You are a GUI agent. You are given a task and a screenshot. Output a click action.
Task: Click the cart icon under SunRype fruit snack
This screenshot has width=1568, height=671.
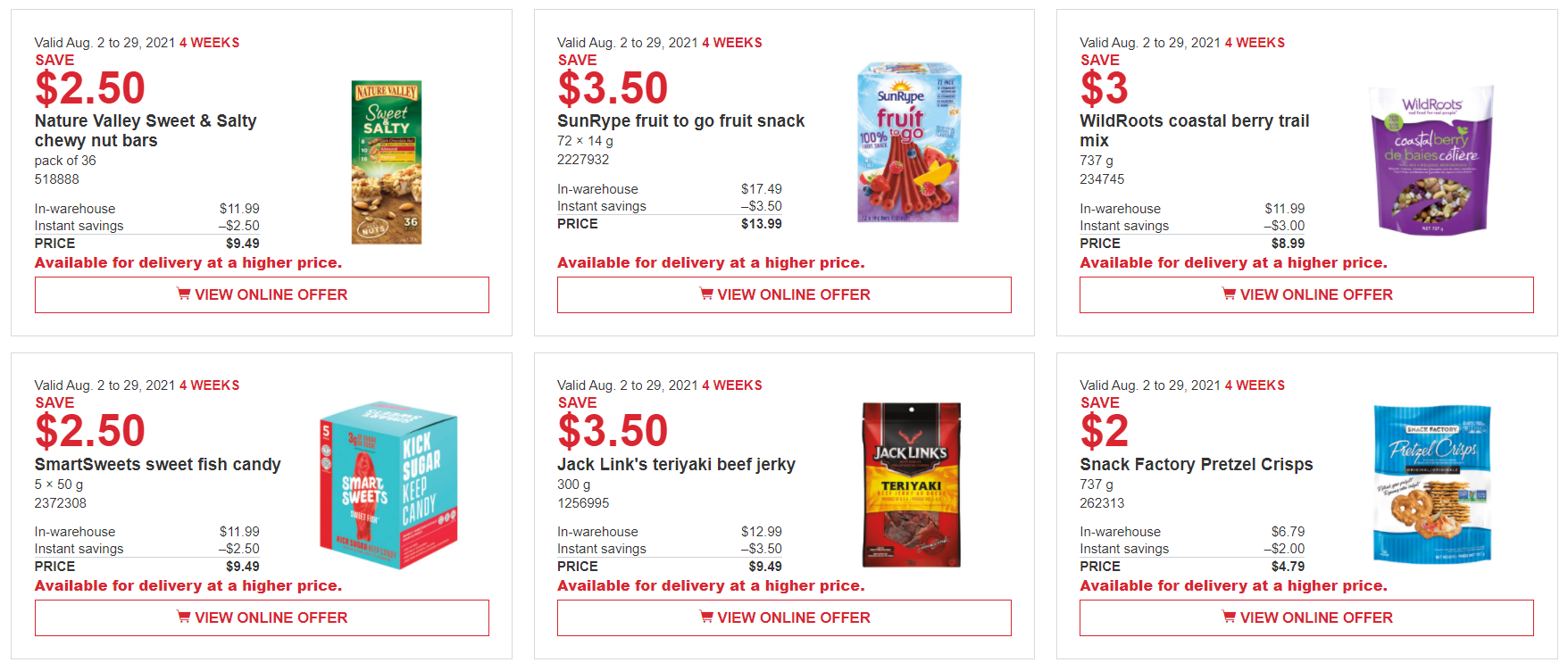click(x=706, y=294)
